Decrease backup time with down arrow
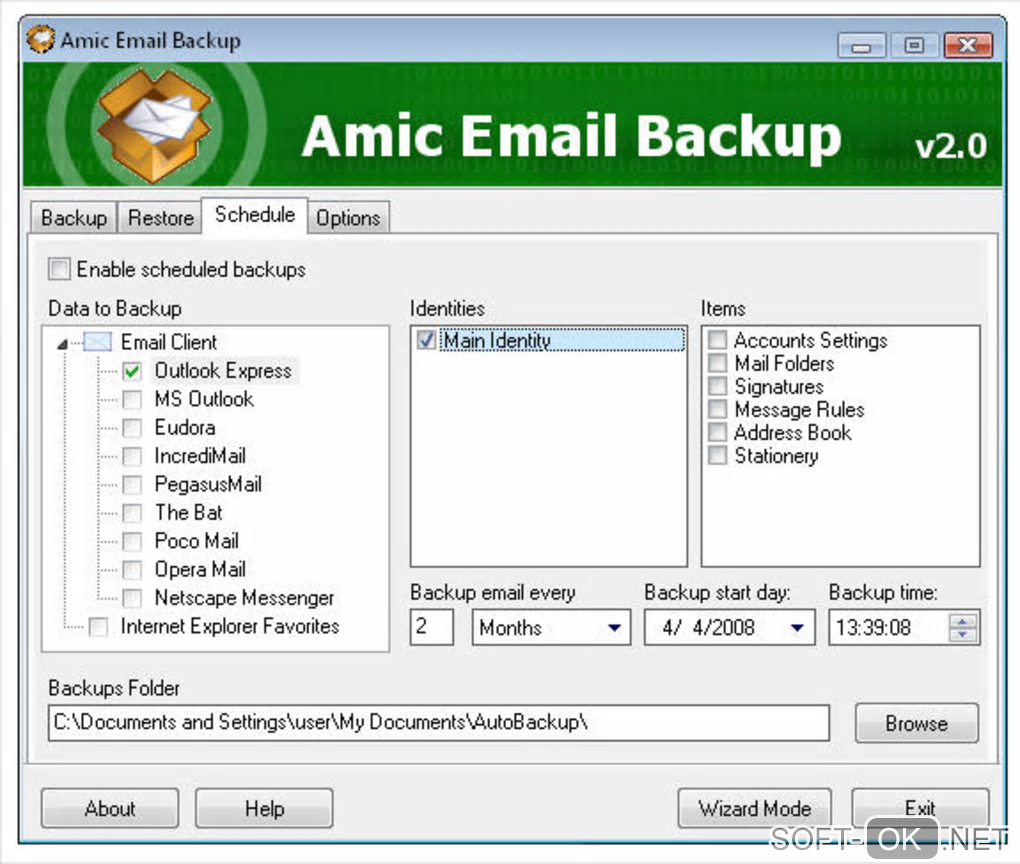Viewport: 1020px width, 864px height. [x=963, y=635]
